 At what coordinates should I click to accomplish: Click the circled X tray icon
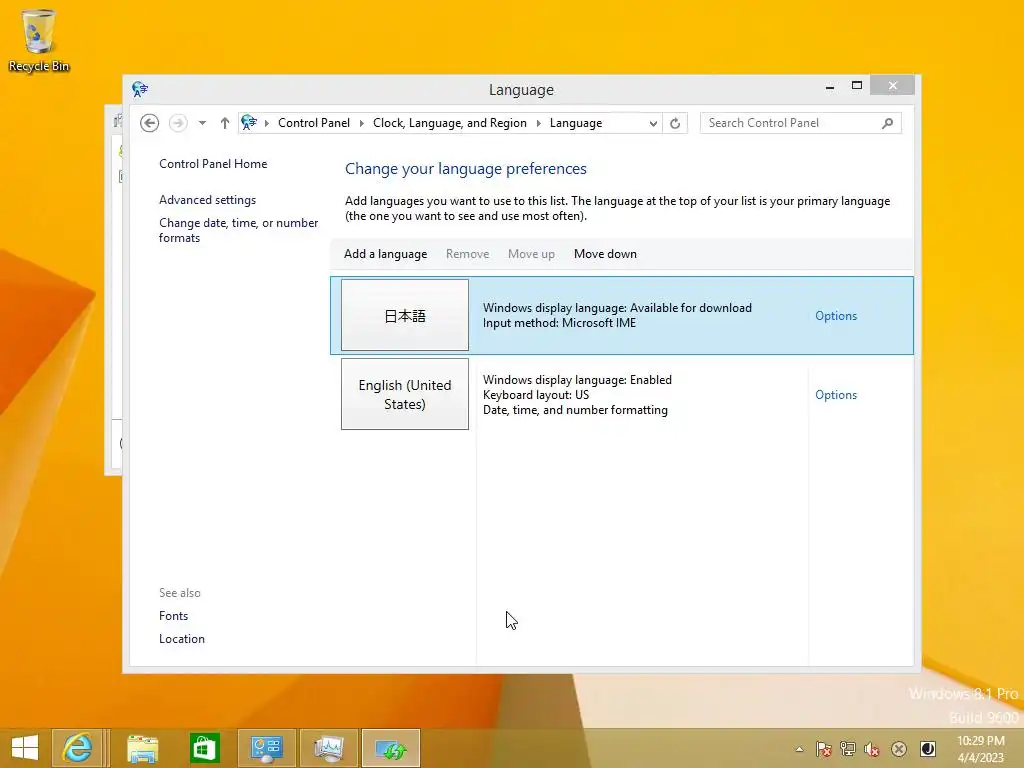[x=899, y=749]
